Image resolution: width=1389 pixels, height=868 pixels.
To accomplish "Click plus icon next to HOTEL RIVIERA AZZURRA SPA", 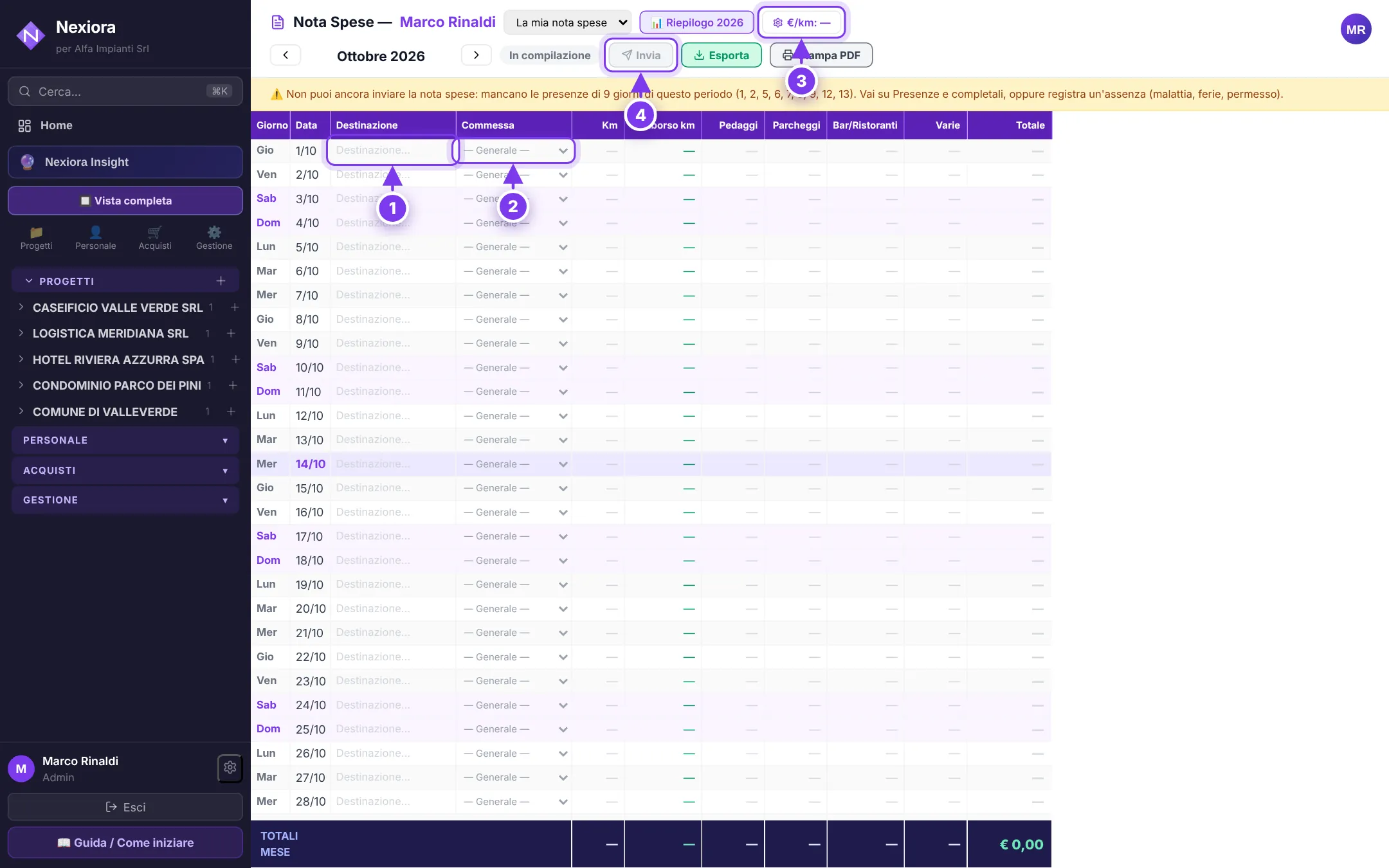I will 235,359.
